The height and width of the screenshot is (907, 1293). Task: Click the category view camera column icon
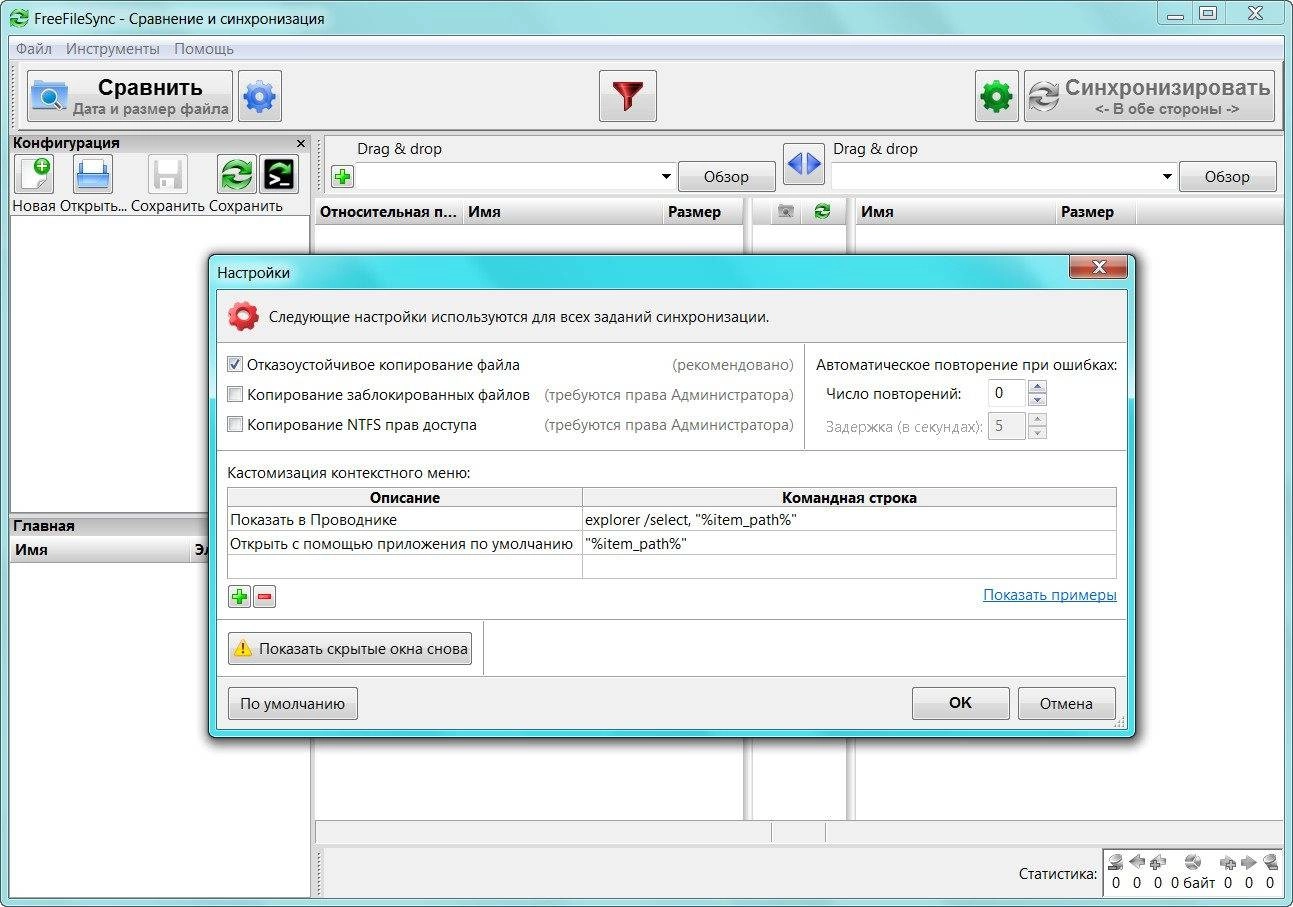click(786, 212)
